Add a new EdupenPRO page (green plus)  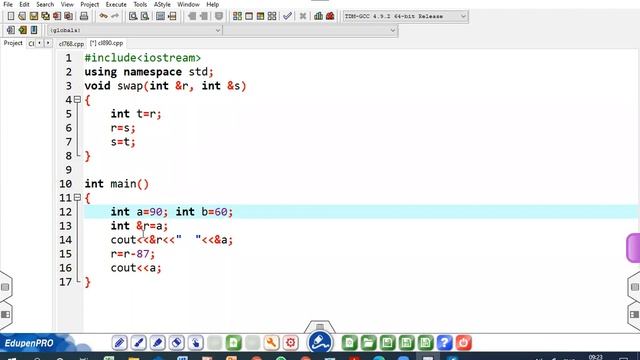[233, 343]
